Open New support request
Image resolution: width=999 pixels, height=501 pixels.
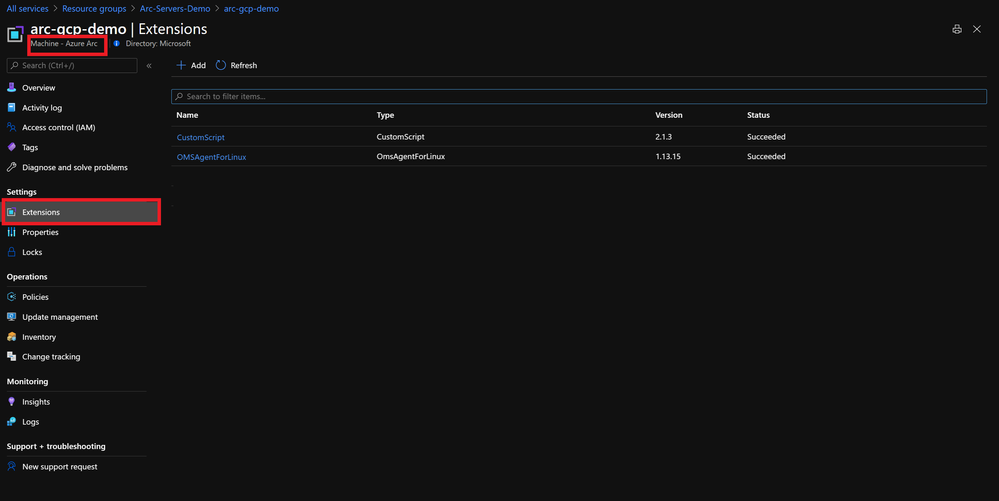(60, 467)
